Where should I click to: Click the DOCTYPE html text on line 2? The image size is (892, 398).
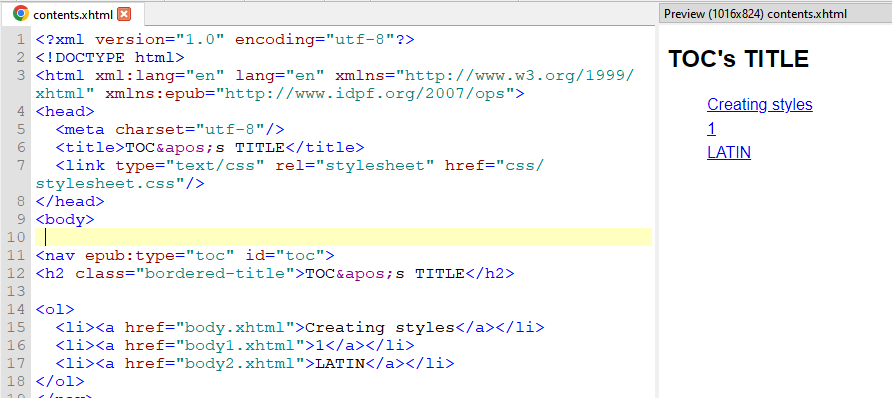coord(110,57)
